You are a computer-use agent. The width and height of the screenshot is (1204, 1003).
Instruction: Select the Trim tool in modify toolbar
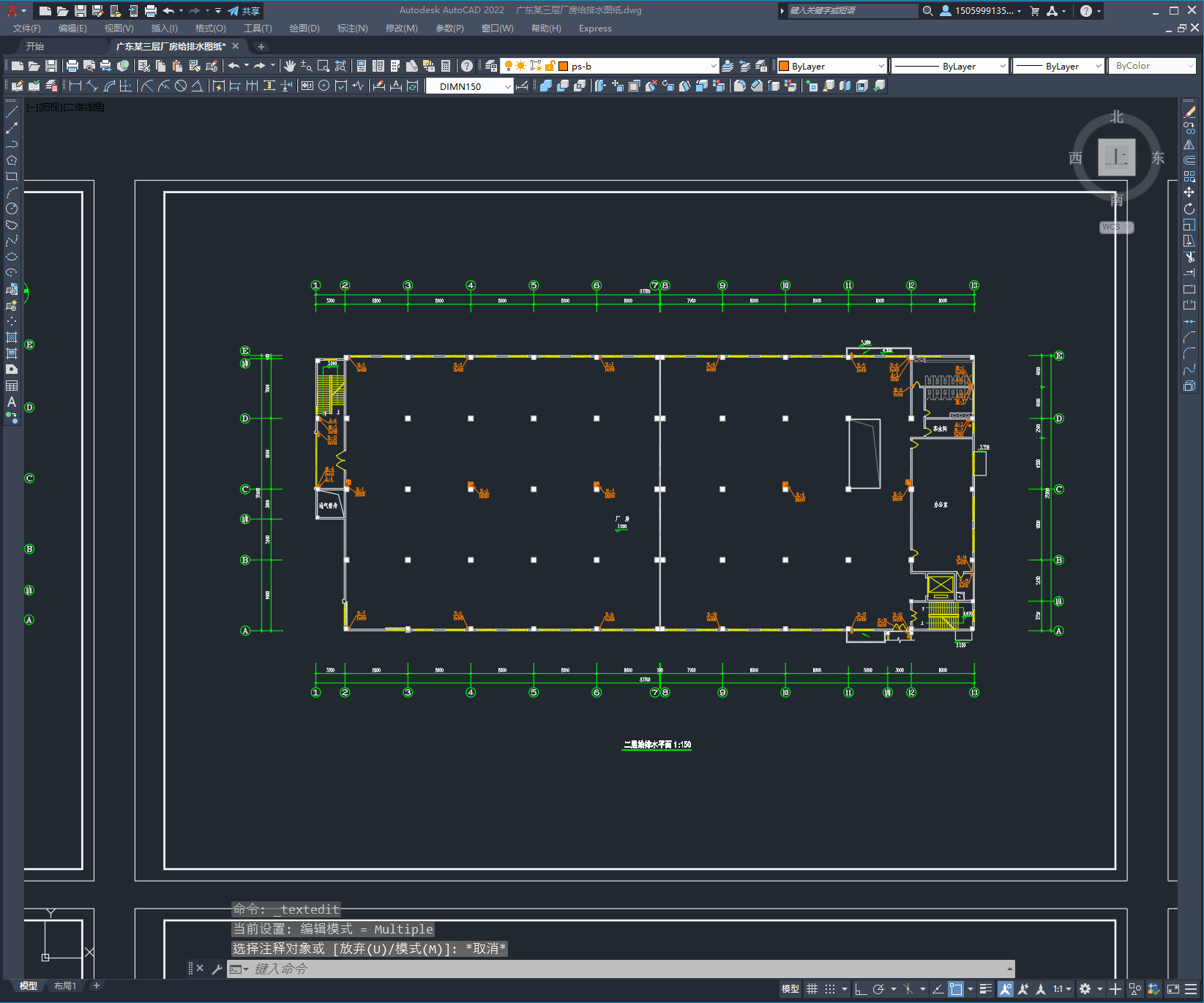(1189, 257)
